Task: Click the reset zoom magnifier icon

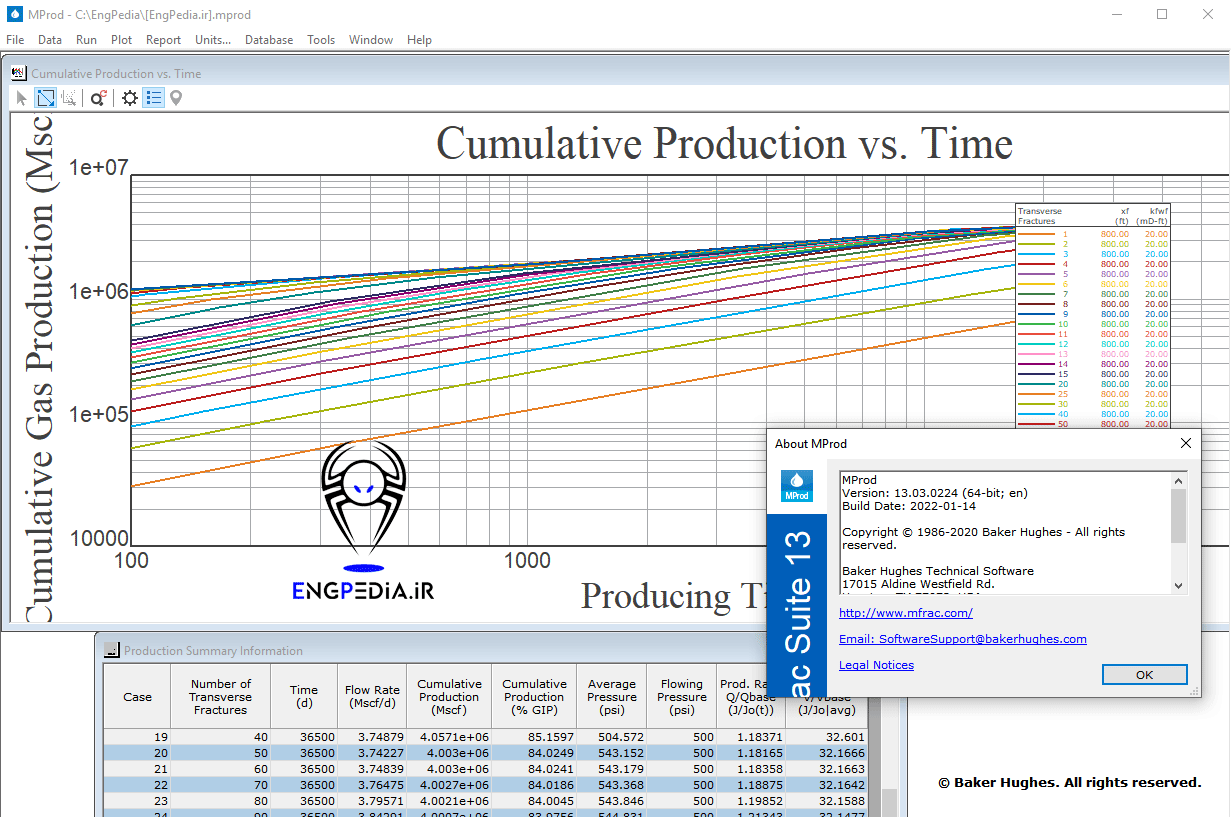Action: [x=99, y=98]
